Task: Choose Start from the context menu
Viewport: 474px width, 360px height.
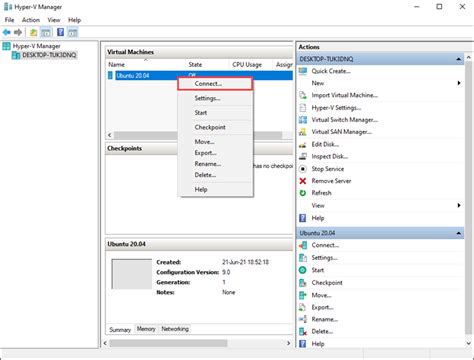Action: coord(215,113)
